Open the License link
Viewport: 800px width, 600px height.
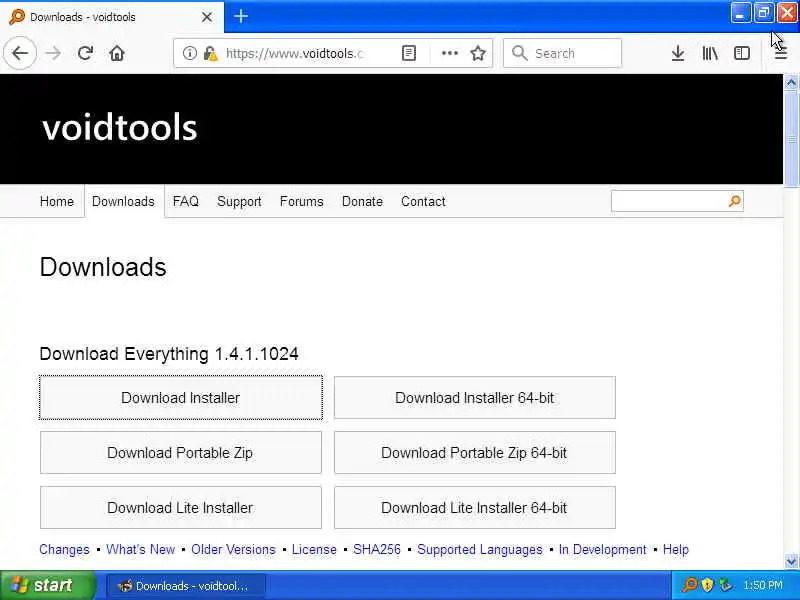coord(314,549)
